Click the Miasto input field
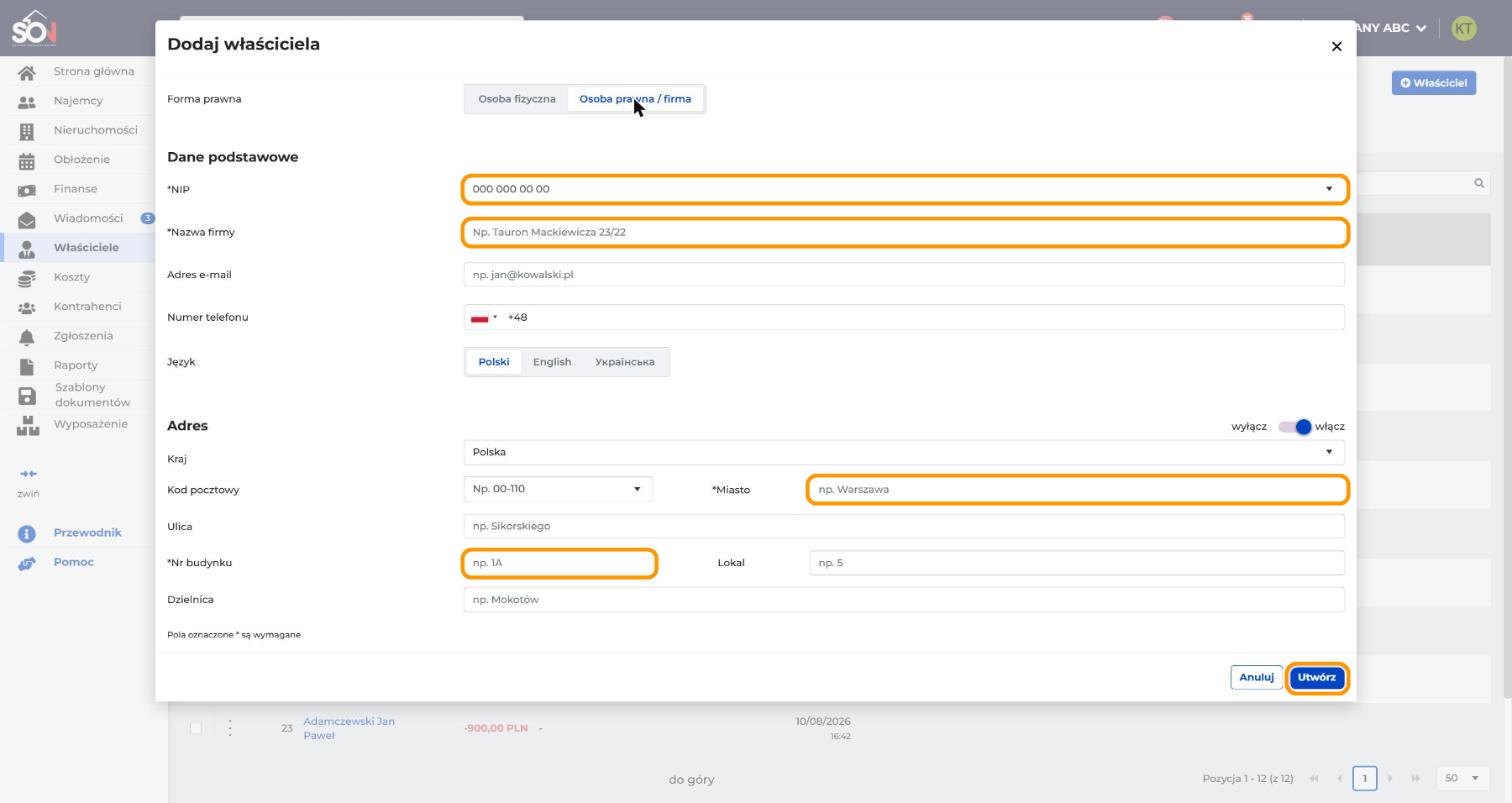 (x=1077, y=490)
